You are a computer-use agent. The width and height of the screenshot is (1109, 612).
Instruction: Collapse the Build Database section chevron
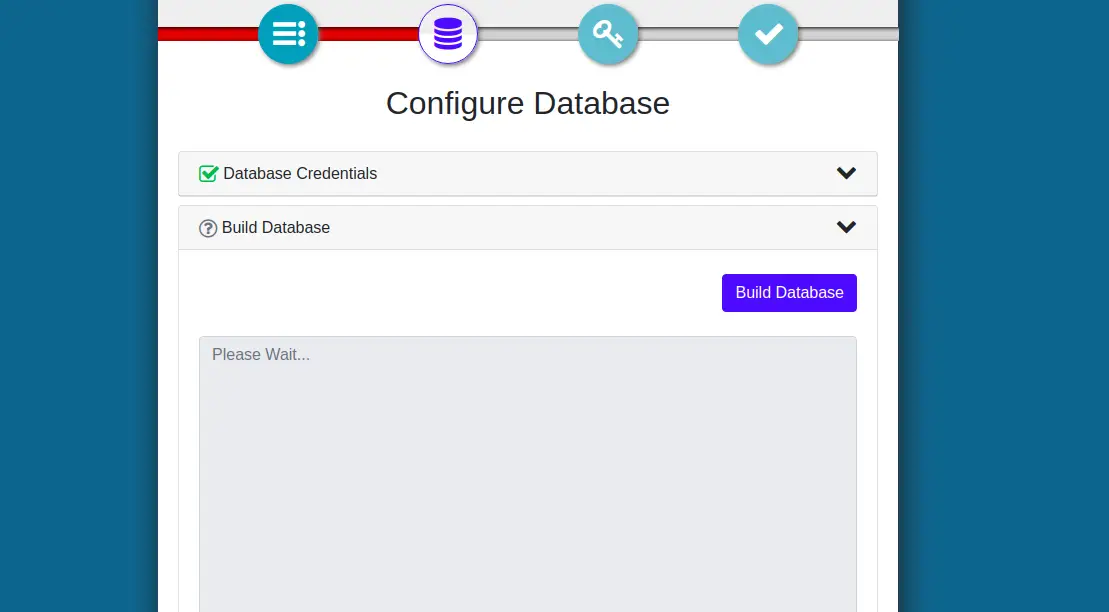point(846,227)
